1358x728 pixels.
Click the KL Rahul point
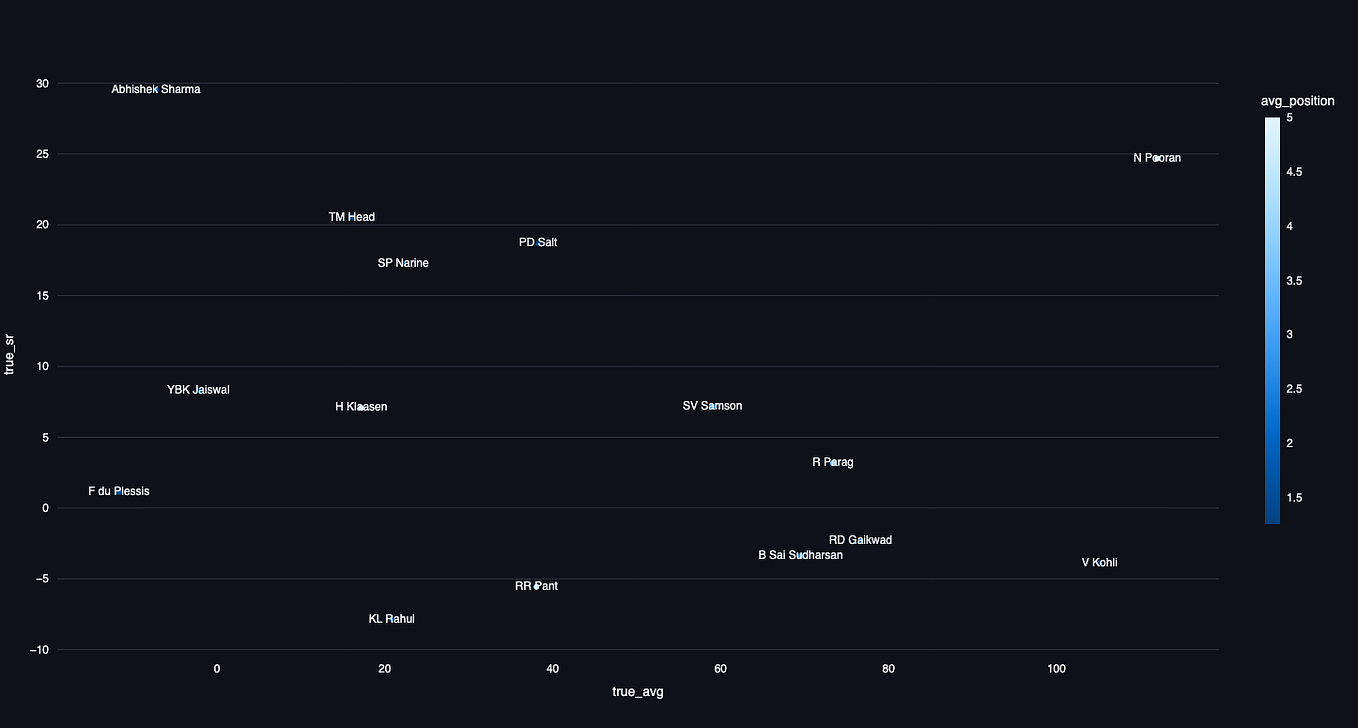pos(391,618)
